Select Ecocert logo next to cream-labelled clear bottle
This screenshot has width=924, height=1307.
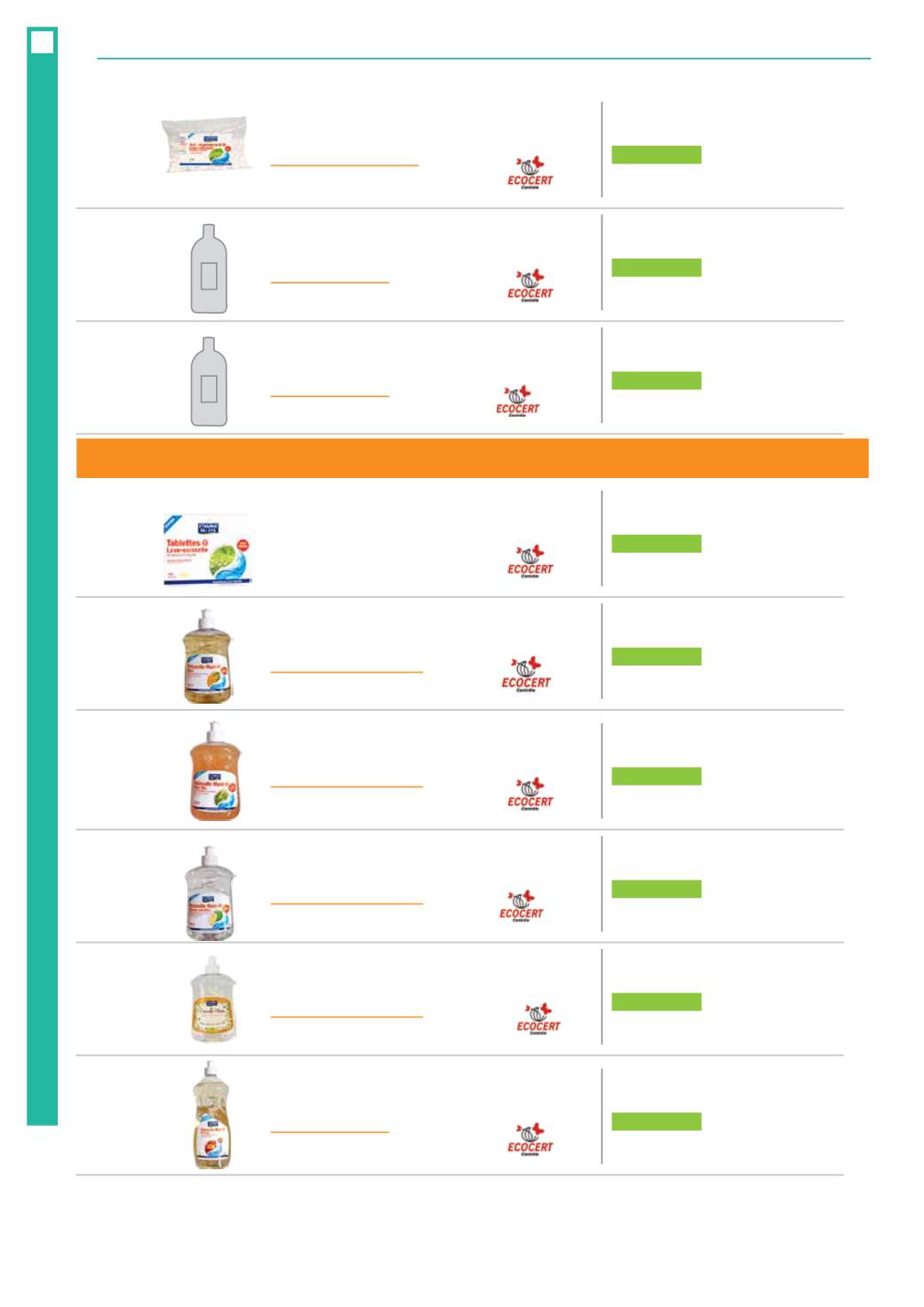pos(538,1018)
